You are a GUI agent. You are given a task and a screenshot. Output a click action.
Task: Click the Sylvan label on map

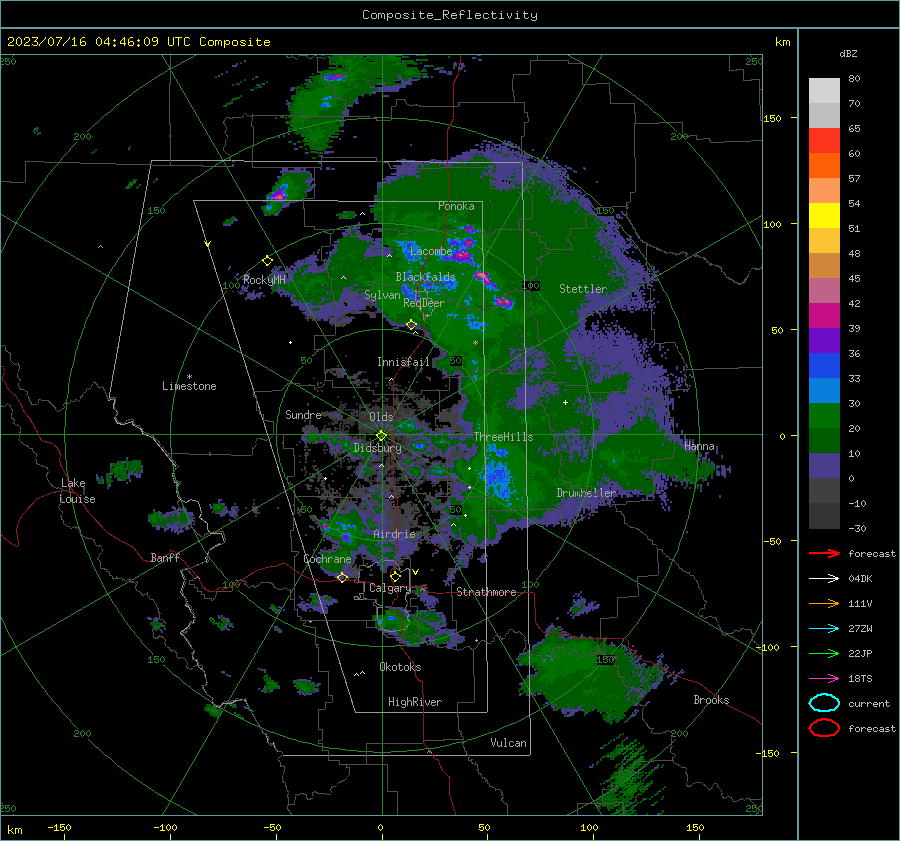382,295
